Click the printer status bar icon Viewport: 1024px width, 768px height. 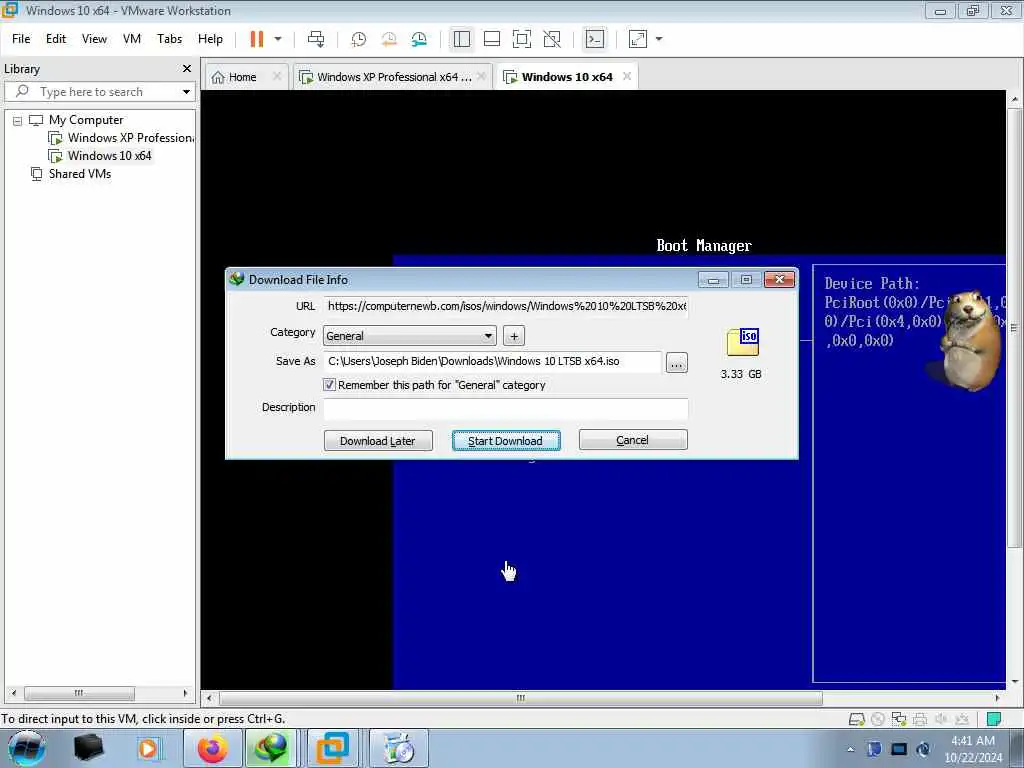920,720
